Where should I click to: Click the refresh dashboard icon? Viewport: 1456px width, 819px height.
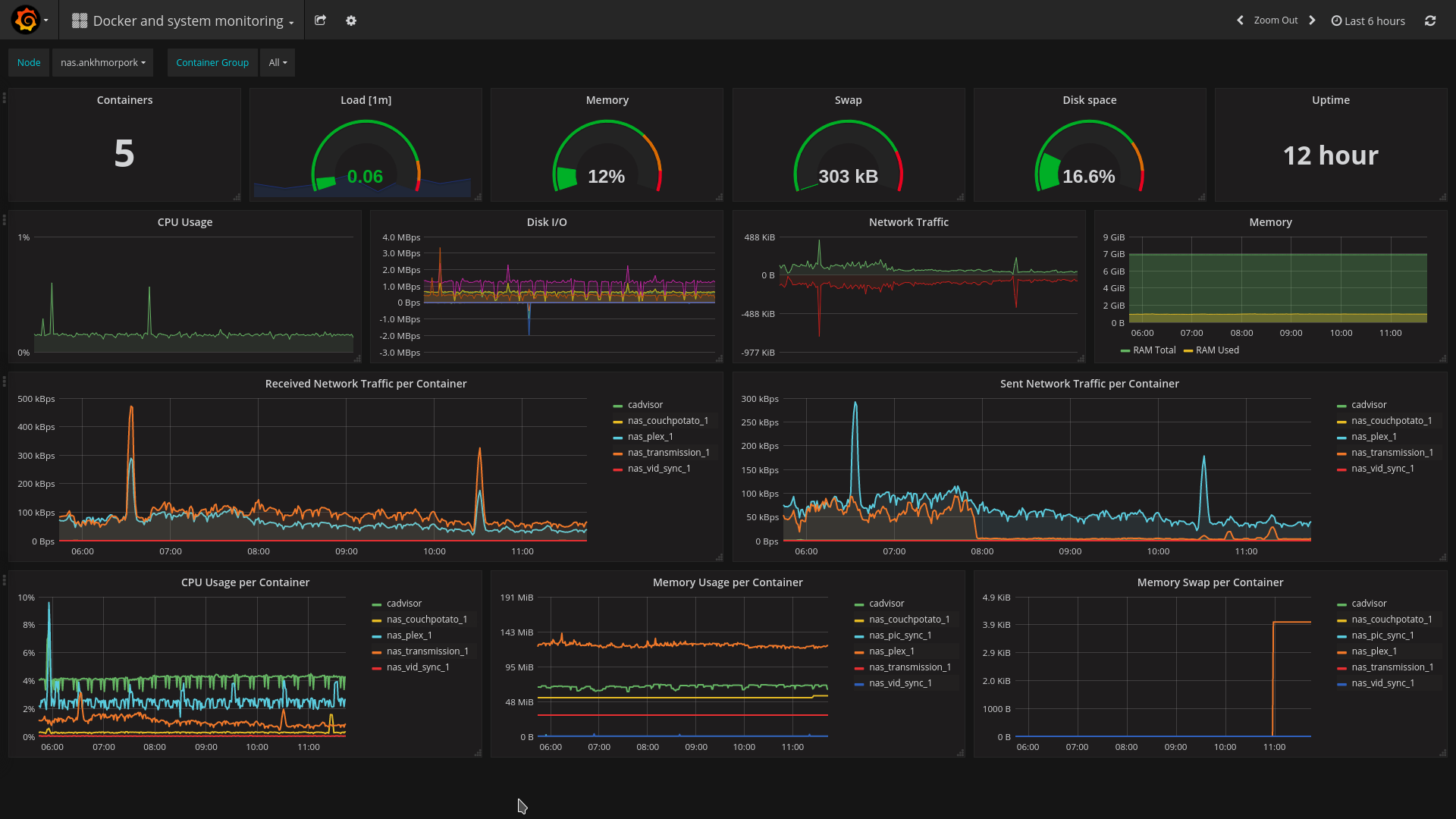tap(1430, 20)
